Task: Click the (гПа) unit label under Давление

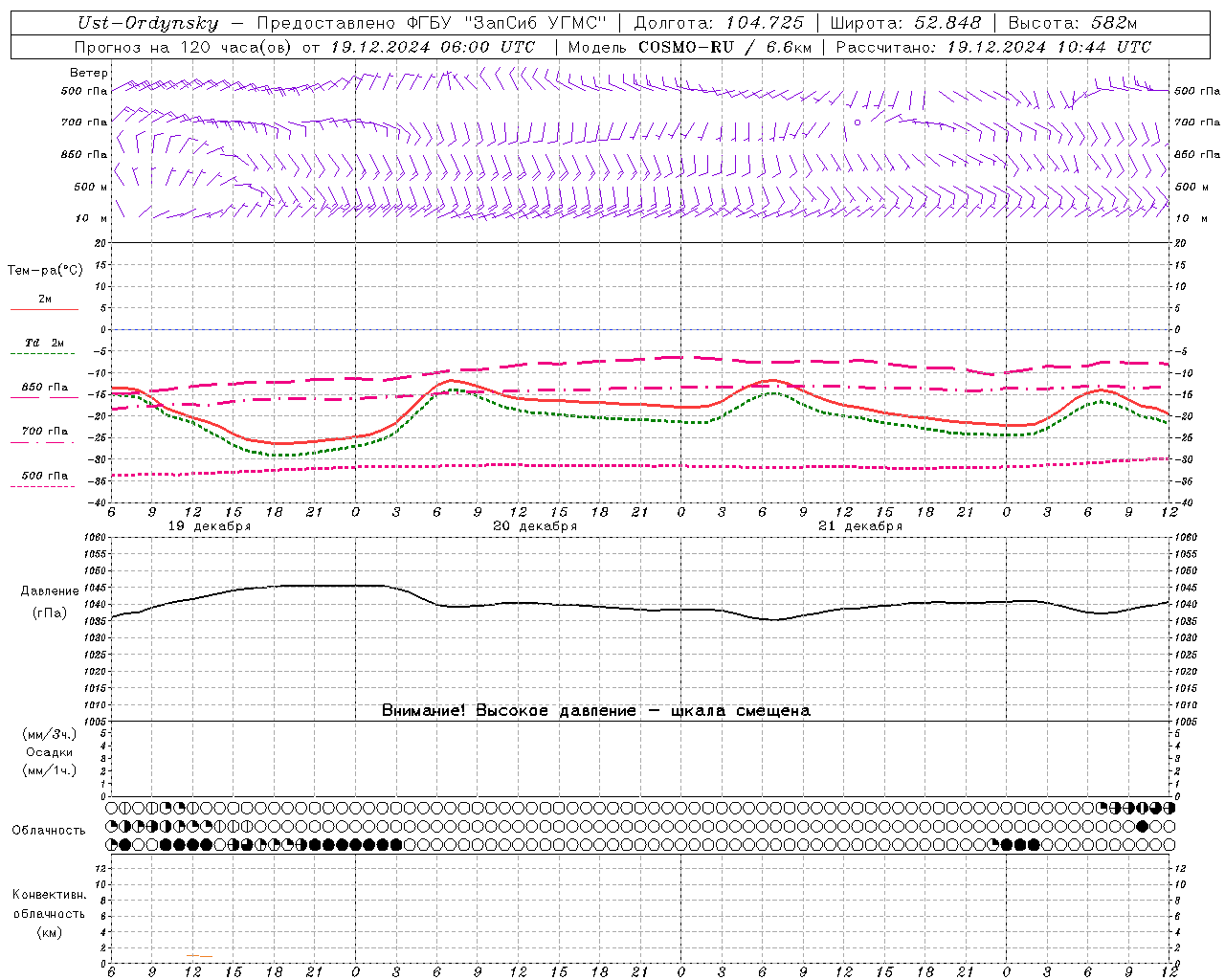Action: click(50, 612)
